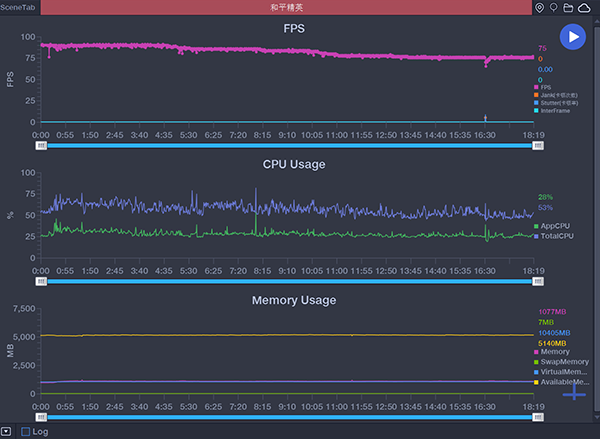Image resolution: width=600 pixels, height=439 pixels.
Task: Click the 53% TotalCPU value
Action: pos(545,207)
